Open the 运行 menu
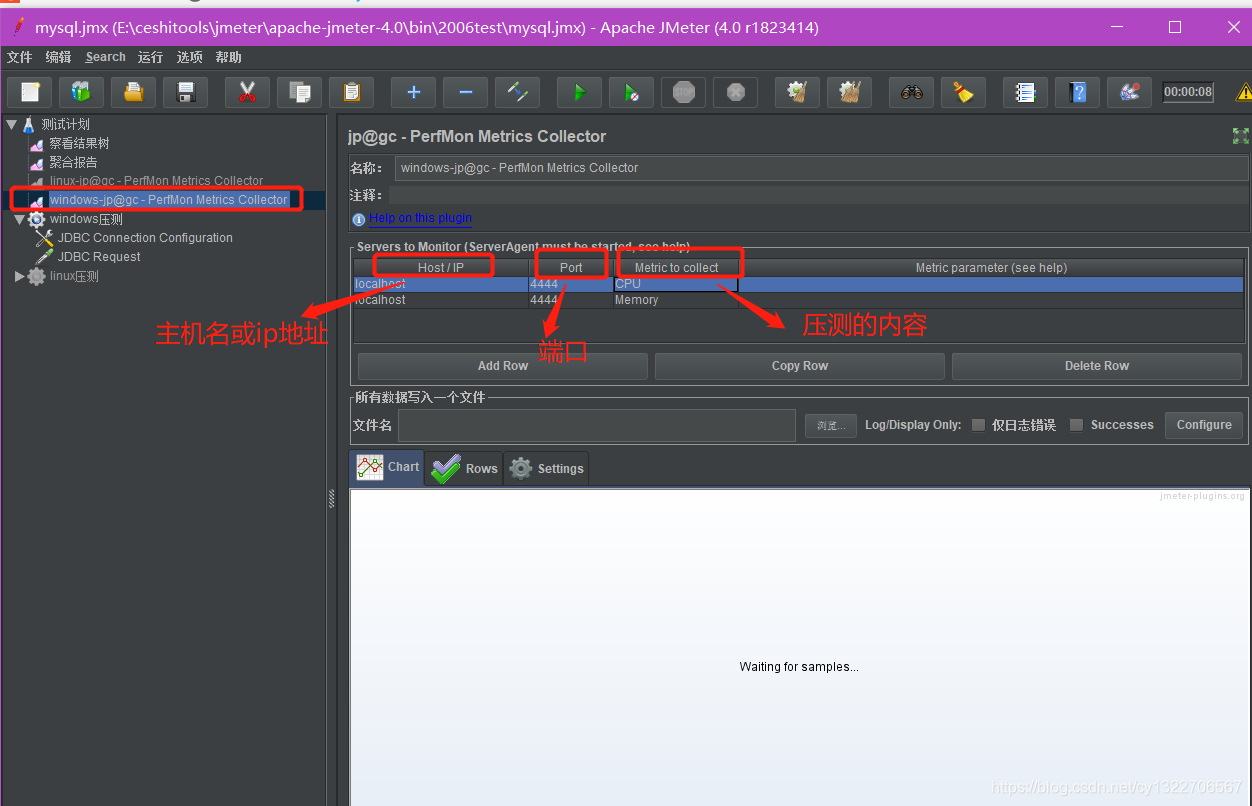 coord(151,57)
